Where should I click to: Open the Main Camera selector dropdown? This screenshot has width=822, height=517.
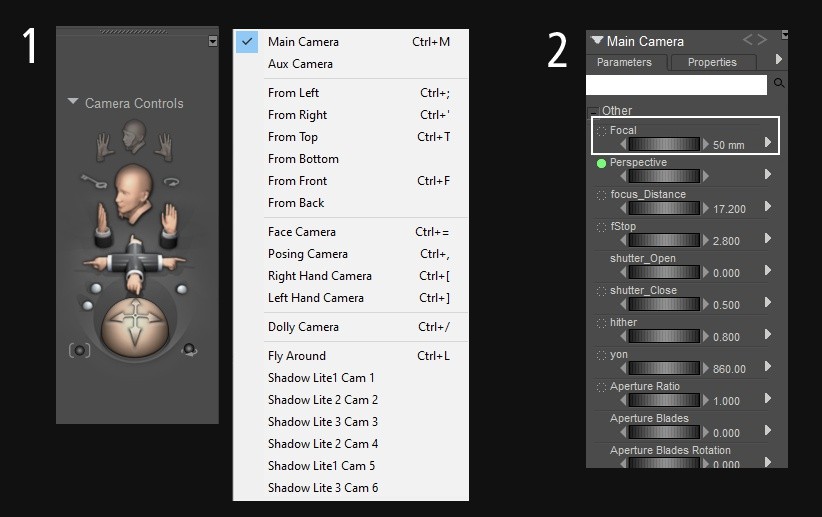tap(598, 41)
